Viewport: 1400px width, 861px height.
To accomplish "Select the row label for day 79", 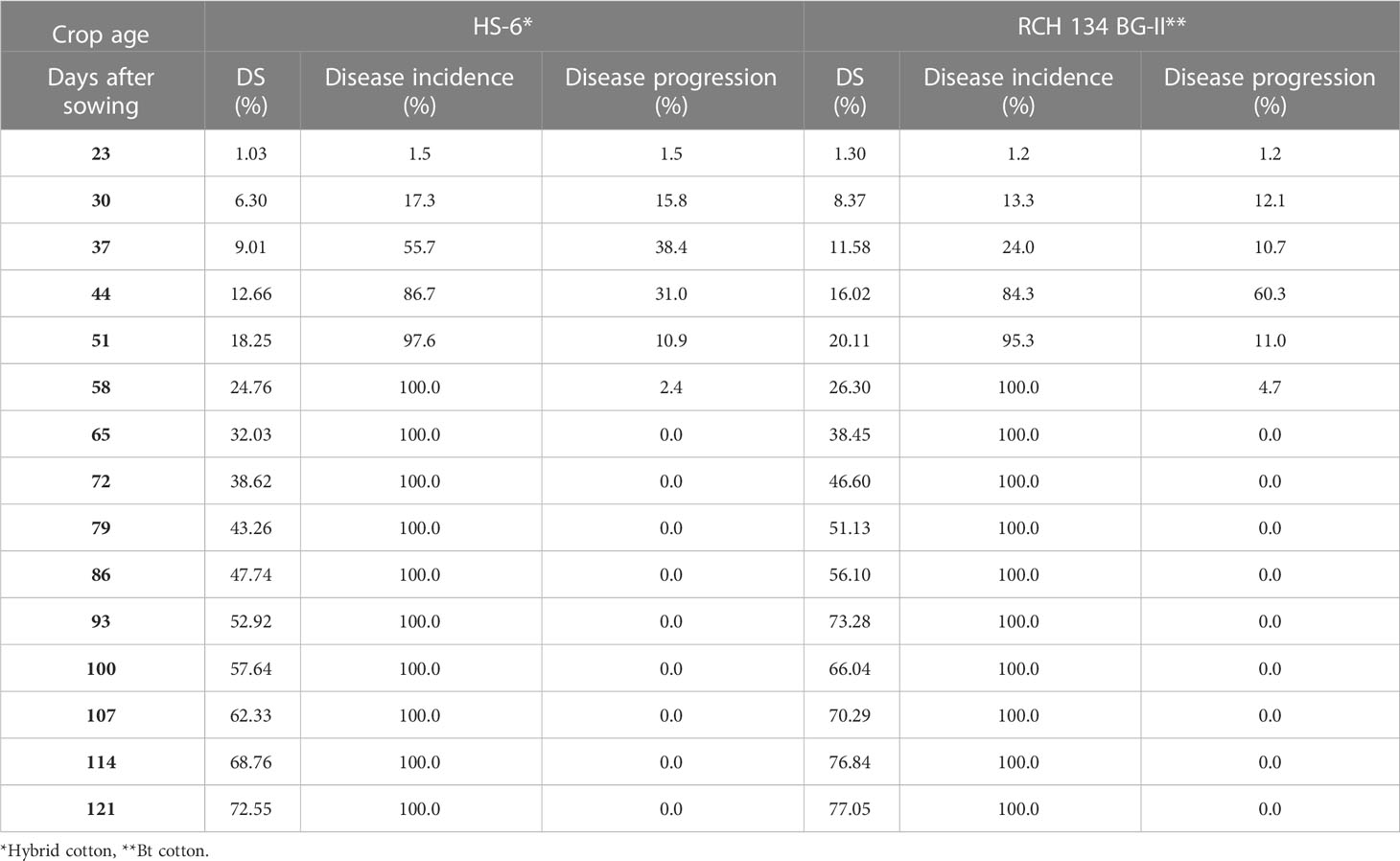I will 101,528.
